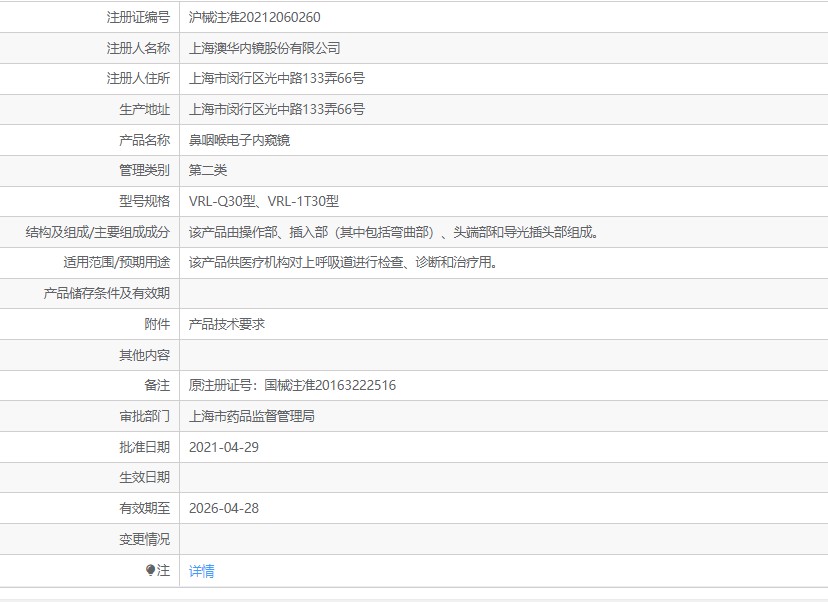Click the 生效日期 label
The width and height of the screenshot is (828, 602).
[145, 477]
